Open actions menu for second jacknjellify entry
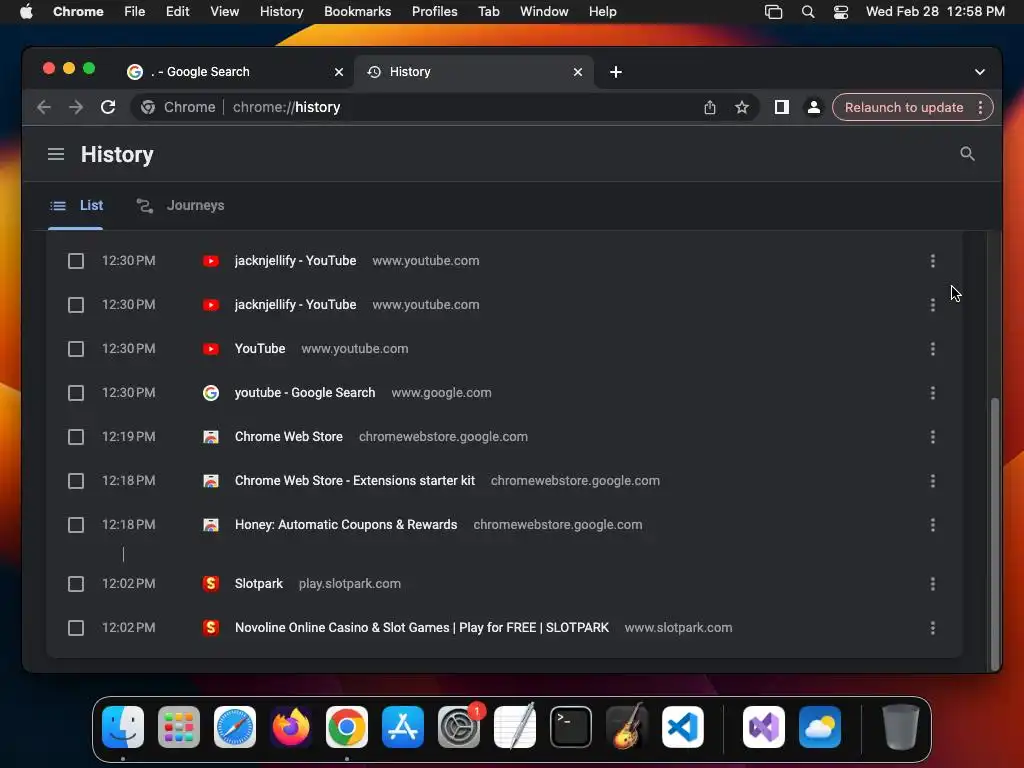This screenshot has height=768, width=1024. point(933,305)
